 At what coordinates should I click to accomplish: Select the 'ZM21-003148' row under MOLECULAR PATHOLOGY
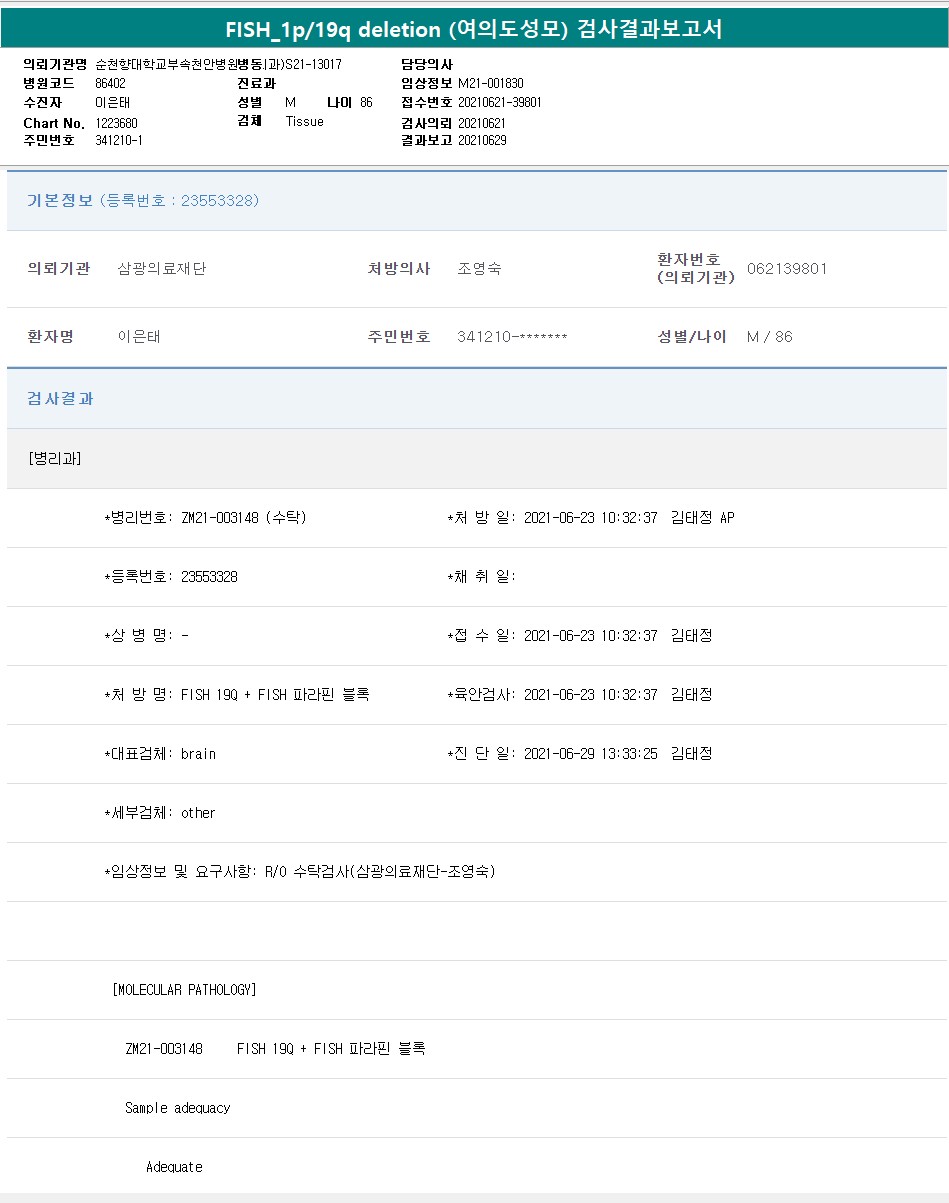[476, 1049]
